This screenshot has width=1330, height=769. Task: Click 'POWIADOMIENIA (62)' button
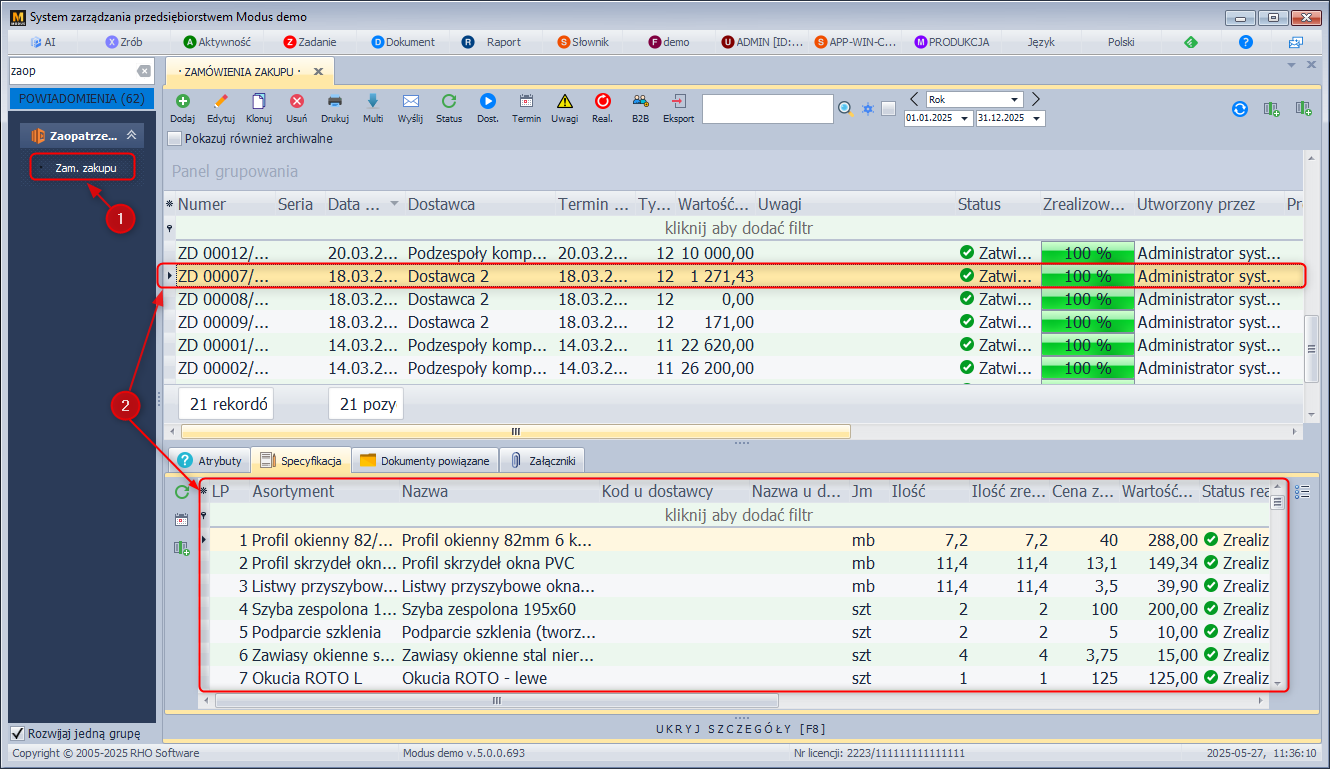[x=81, y=98]
